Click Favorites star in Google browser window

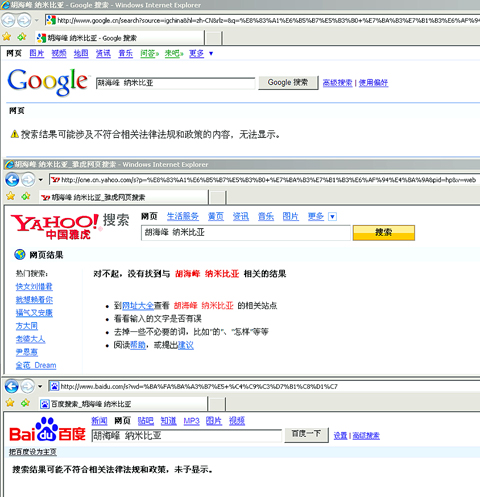point(7,37)
